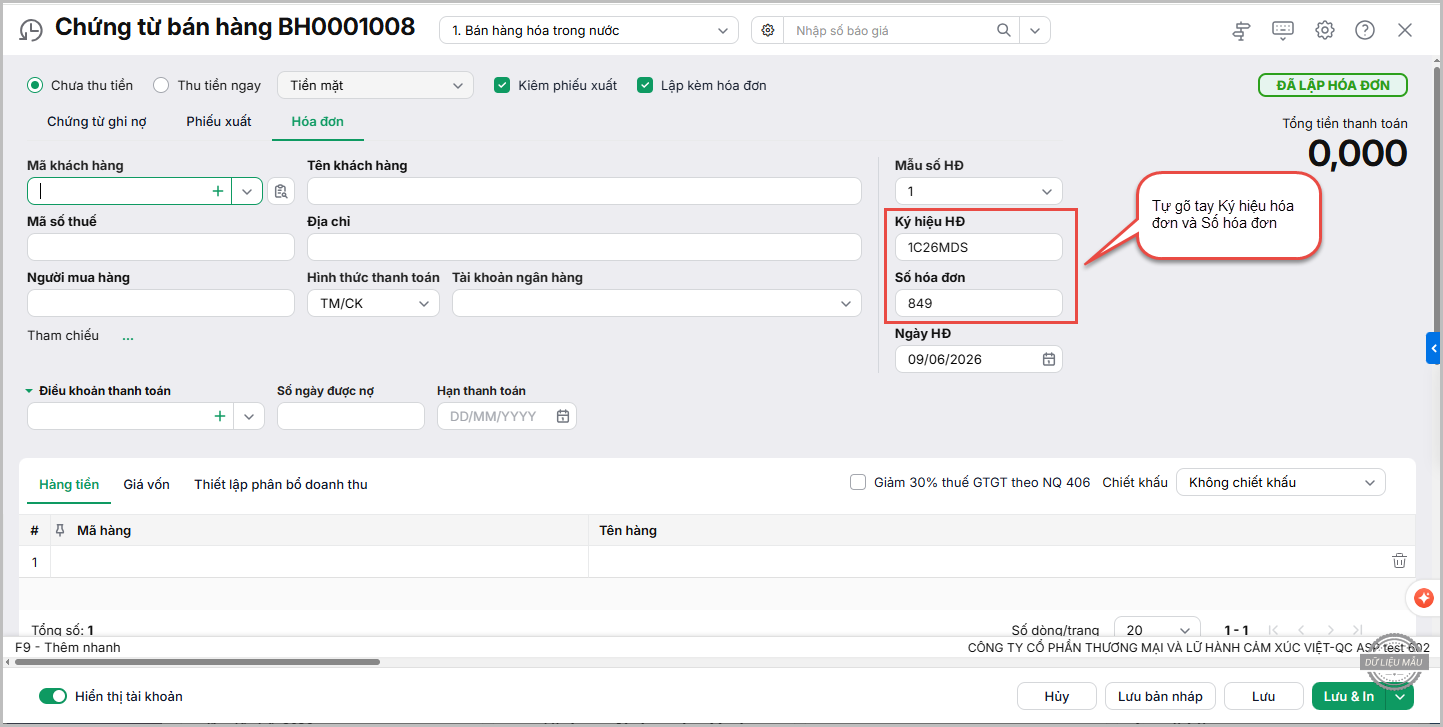Click Lưu bản nháp button
The width and height of the screenshot is (1443, 727).
[1160, 696]
